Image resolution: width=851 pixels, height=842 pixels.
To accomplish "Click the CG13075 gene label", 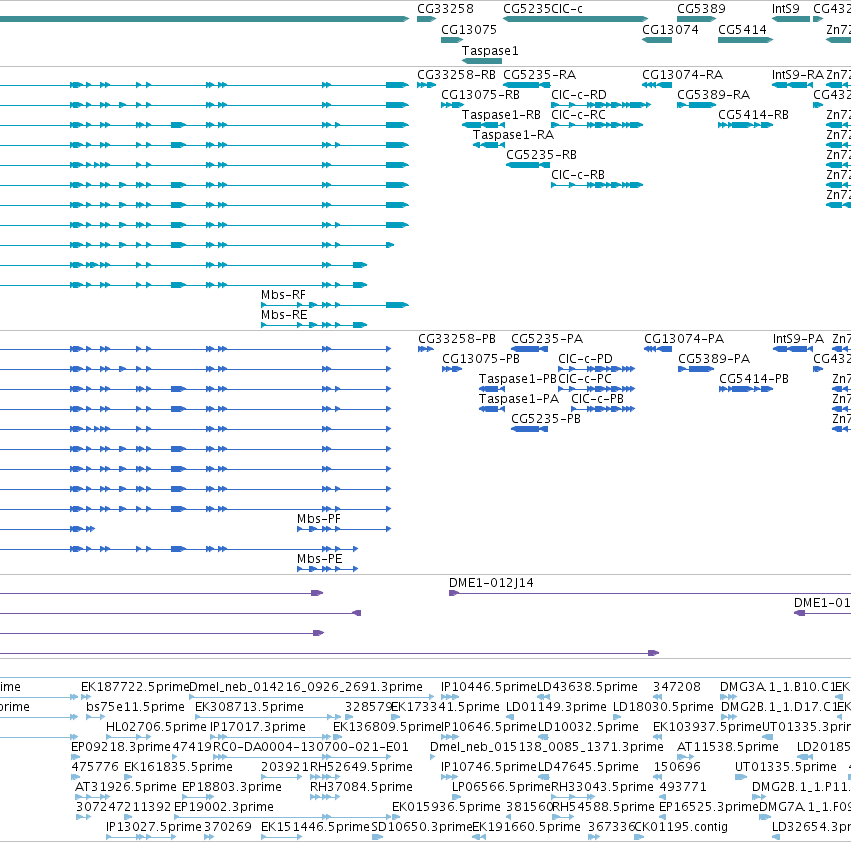I will click(x=468, y=29).
